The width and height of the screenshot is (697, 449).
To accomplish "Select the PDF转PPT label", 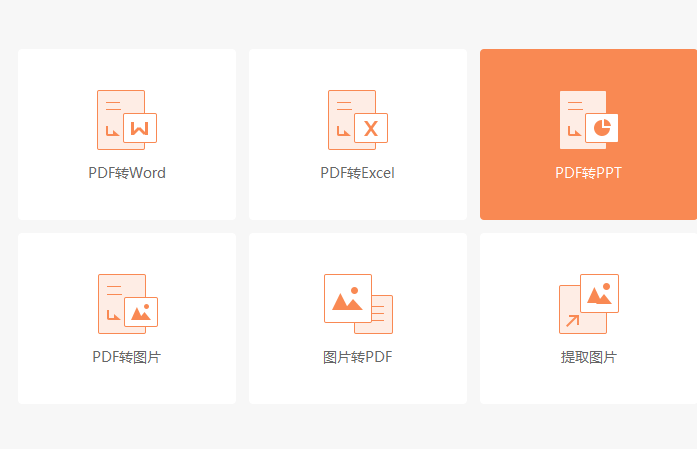I will pyautogui.click(x=589, y=173).
